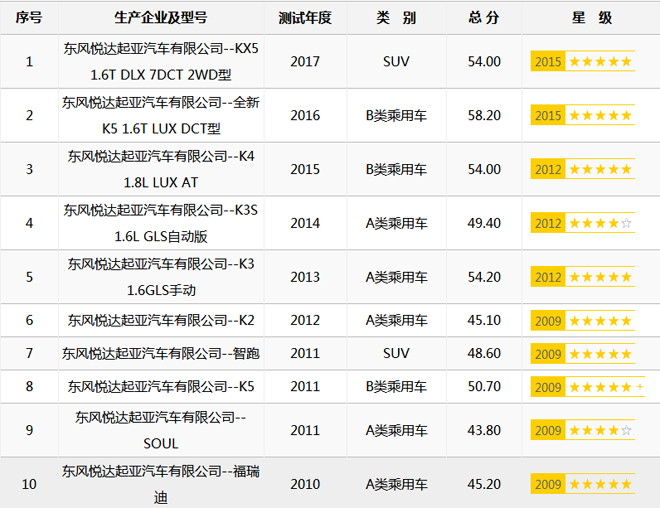
Task: Open the K4 1.8L LUX AT model entry
Action: tap(161, 169)
